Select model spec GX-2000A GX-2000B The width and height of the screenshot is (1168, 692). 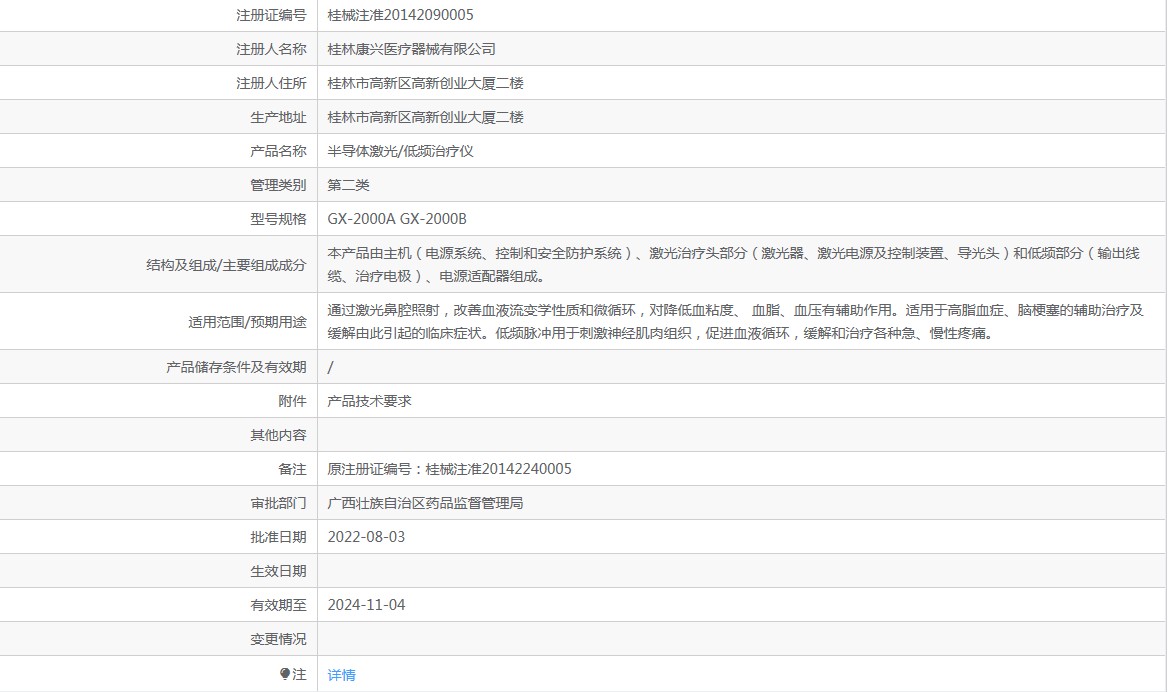click(x=397, y=219)
